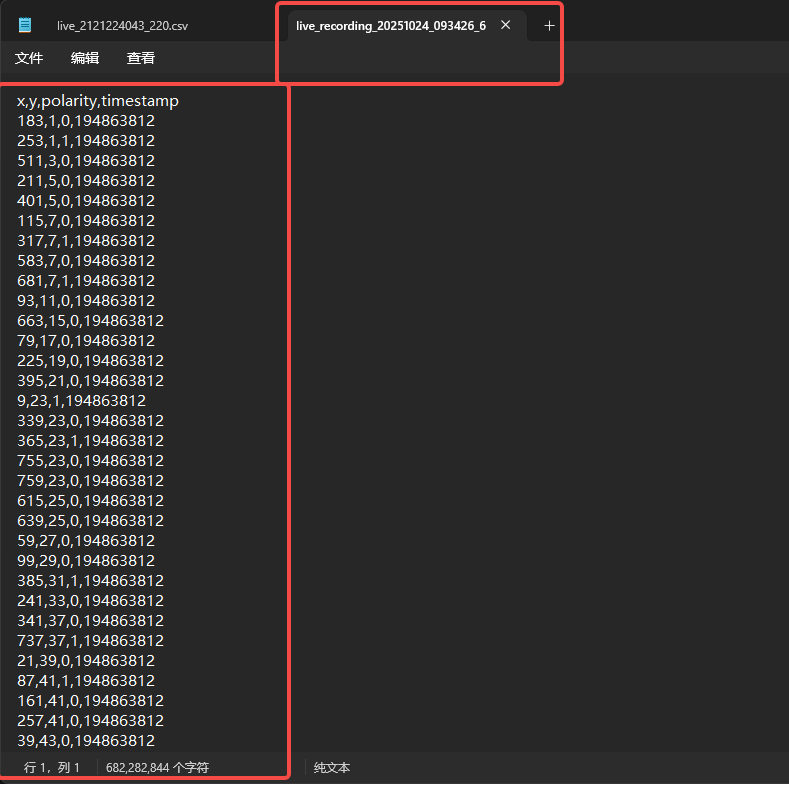Screen dimensions: 789x785
Task: Close the live_recording_20251024 tab
Action: click(x=506, y=25)
